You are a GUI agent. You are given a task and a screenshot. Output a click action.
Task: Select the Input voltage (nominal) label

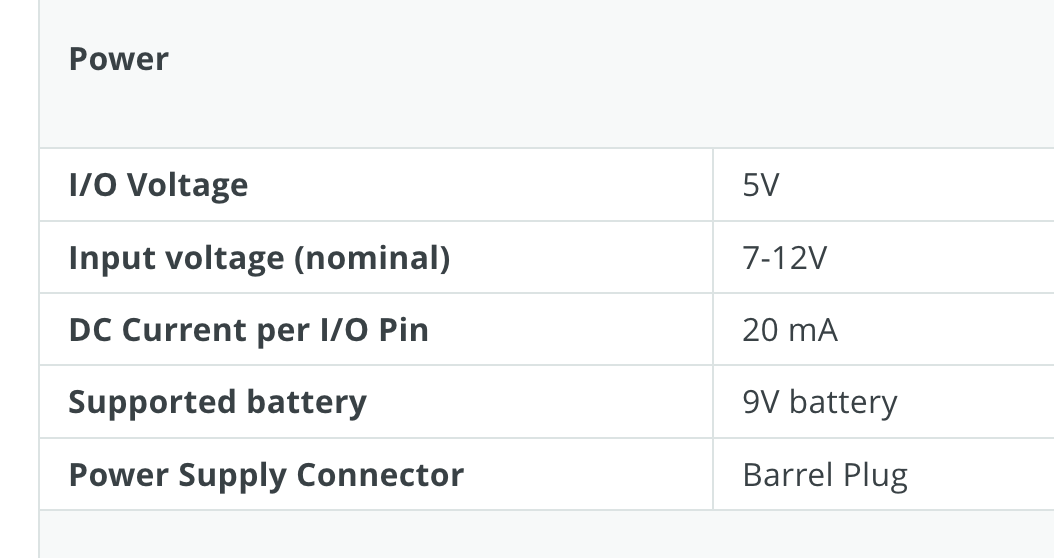pyautogui.click(x=259, y=257)
